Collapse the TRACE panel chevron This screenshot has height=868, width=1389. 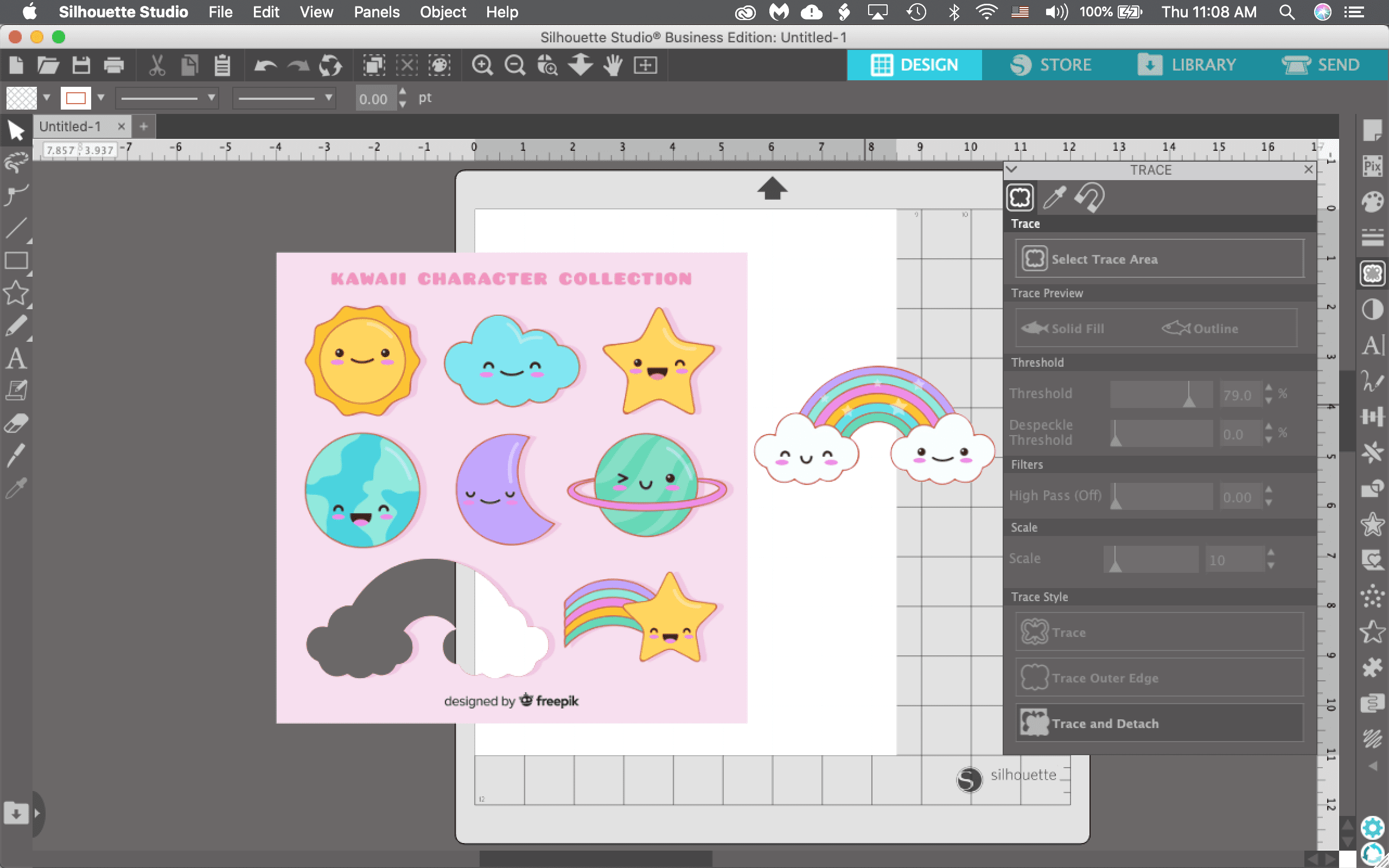(x=1012, y=169)
